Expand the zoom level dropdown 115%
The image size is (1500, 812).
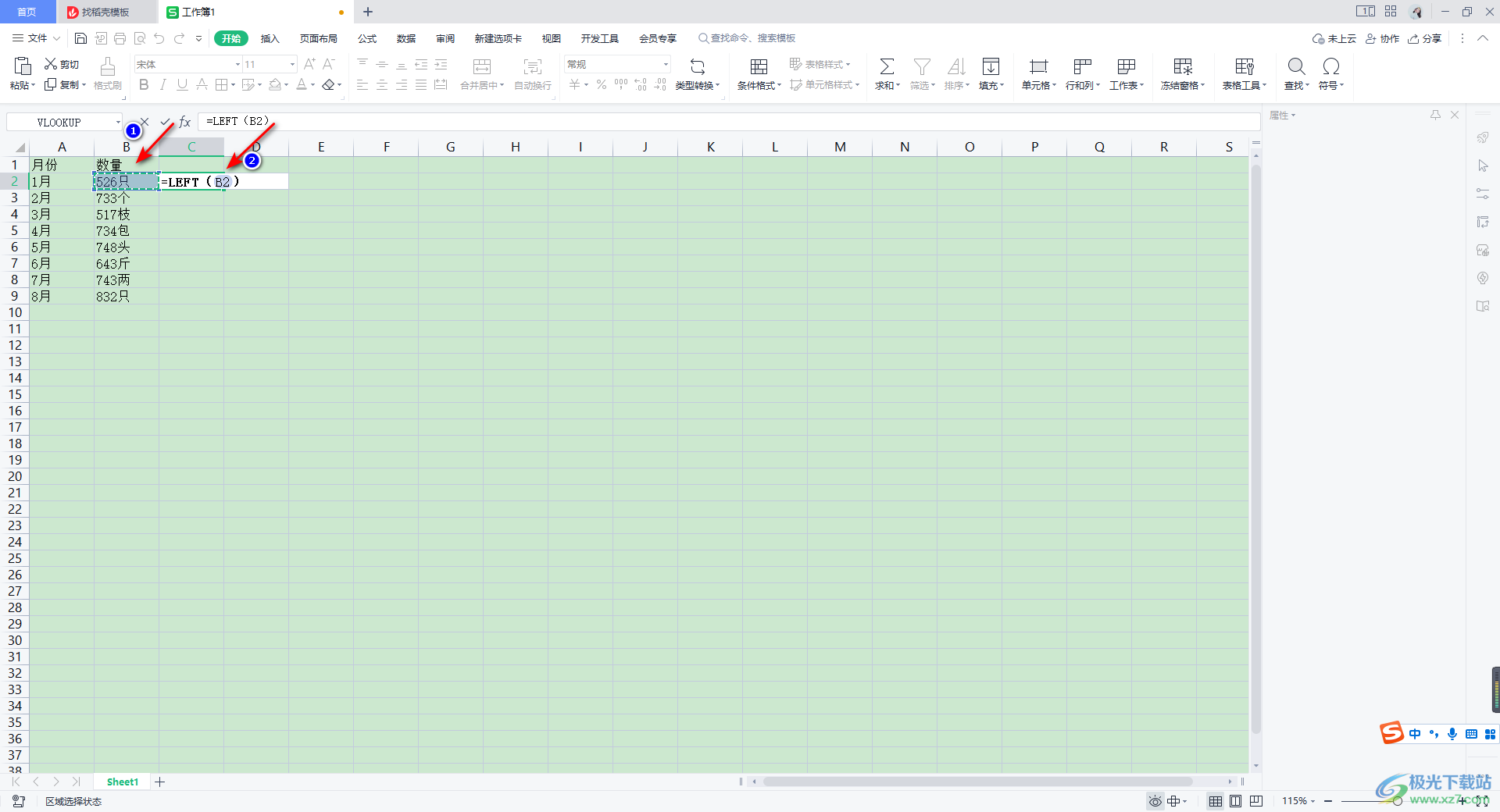[x=1312, y=801]
